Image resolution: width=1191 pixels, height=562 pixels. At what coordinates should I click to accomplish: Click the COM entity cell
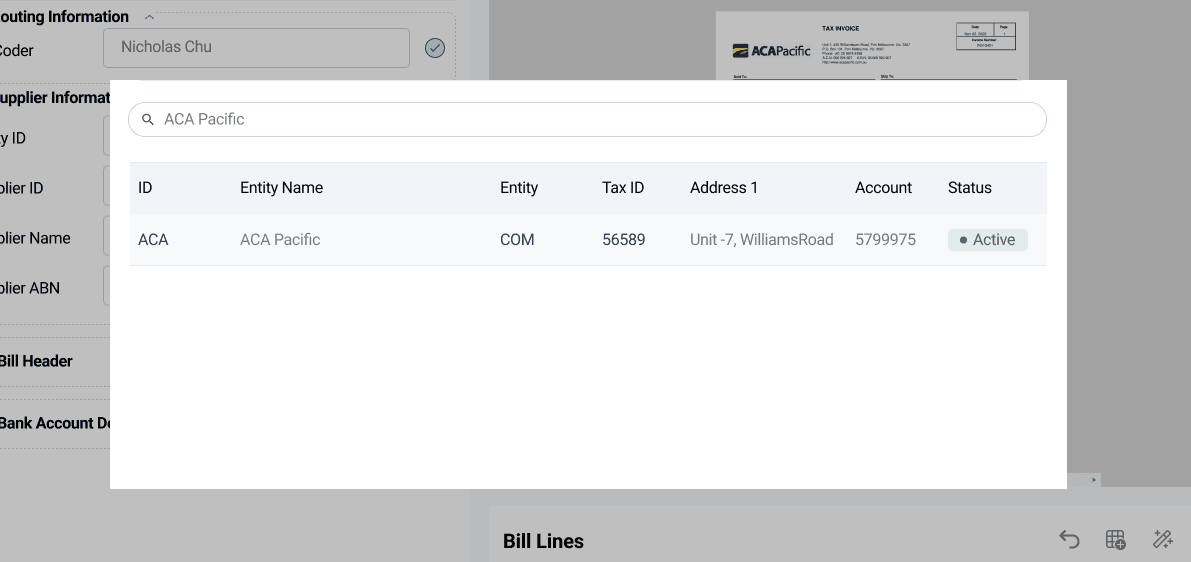517,240
